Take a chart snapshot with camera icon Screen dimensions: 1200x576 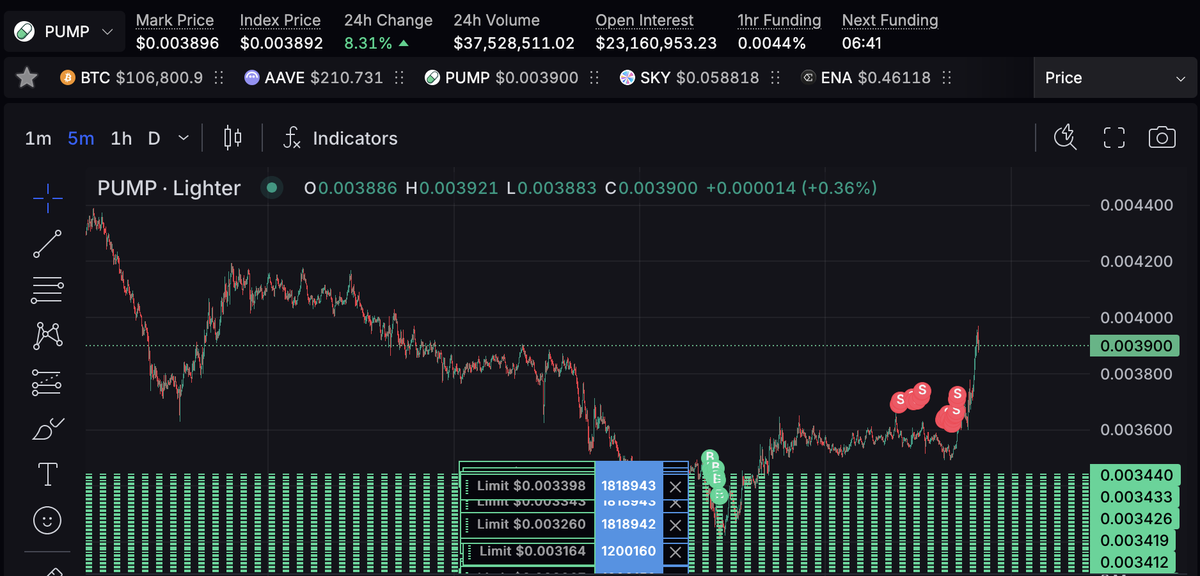(x=1161, y=138)
